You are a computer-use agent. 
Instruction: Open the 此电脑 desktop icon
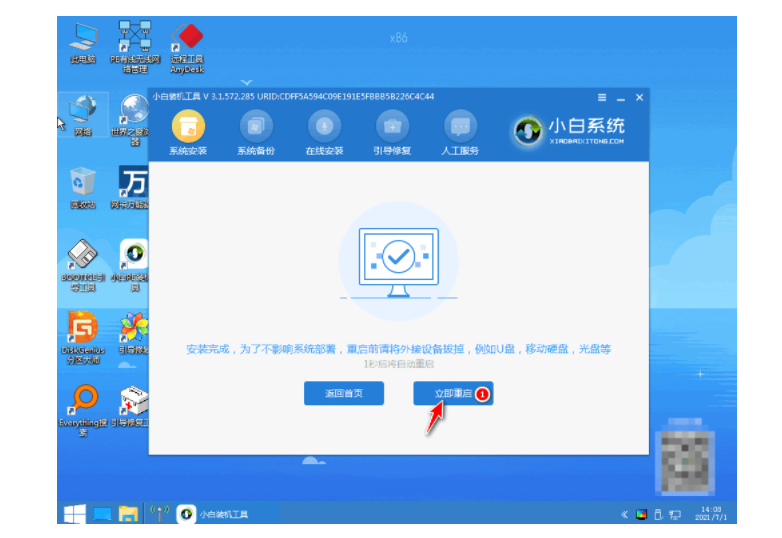coord(83,42)
